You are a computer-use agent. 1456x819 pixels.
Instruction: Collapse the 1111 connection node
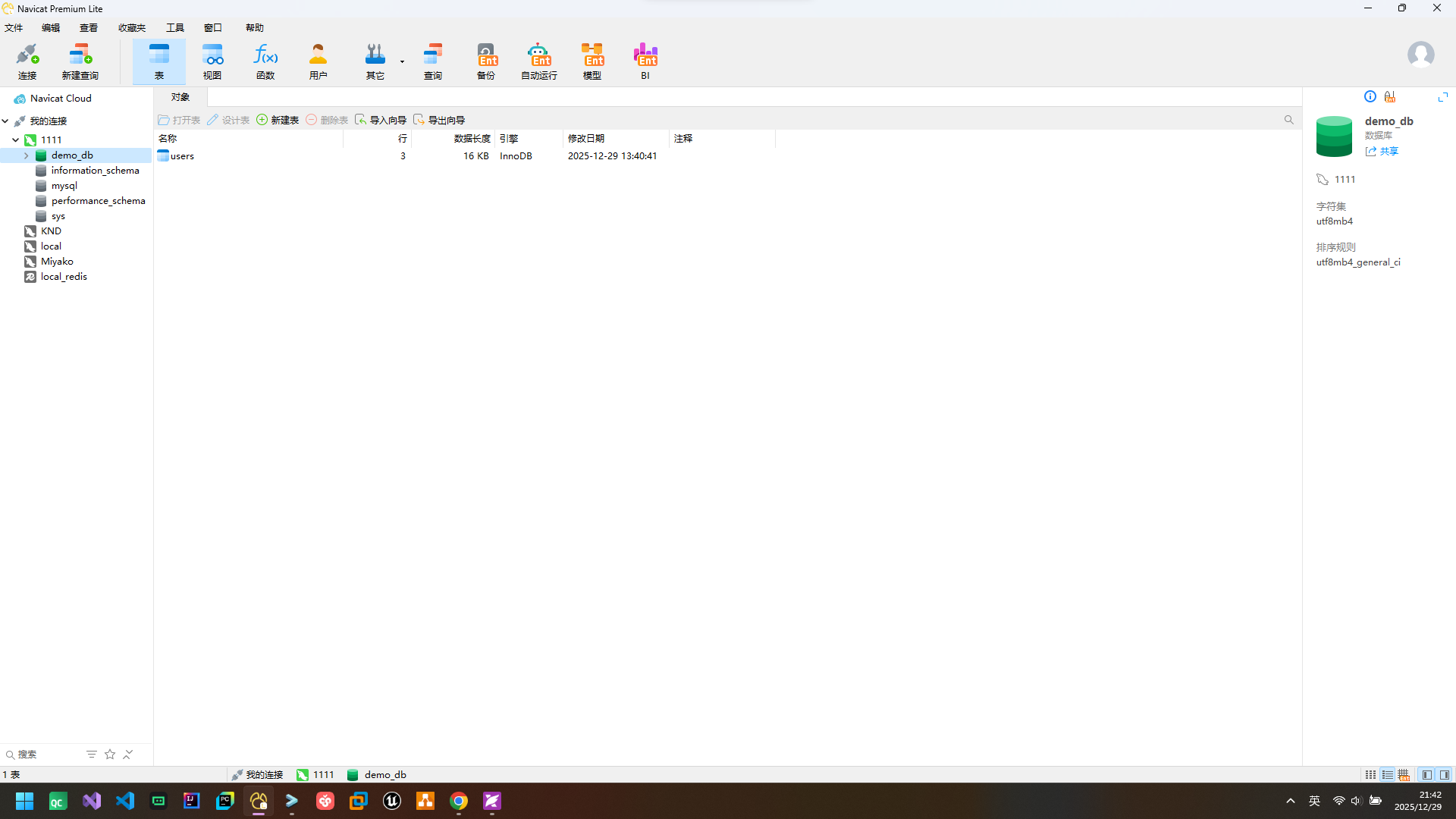point(15,140)
